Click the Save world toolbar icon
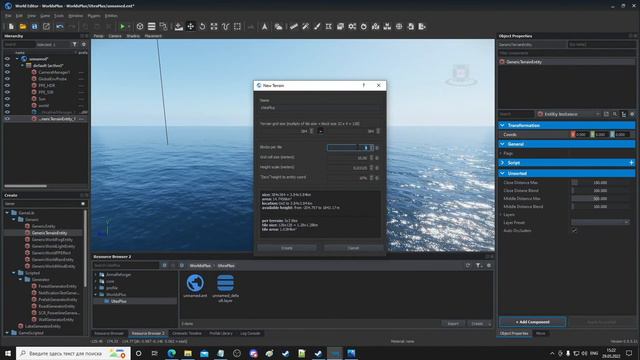The image size is (640, 360). point(35,27)
